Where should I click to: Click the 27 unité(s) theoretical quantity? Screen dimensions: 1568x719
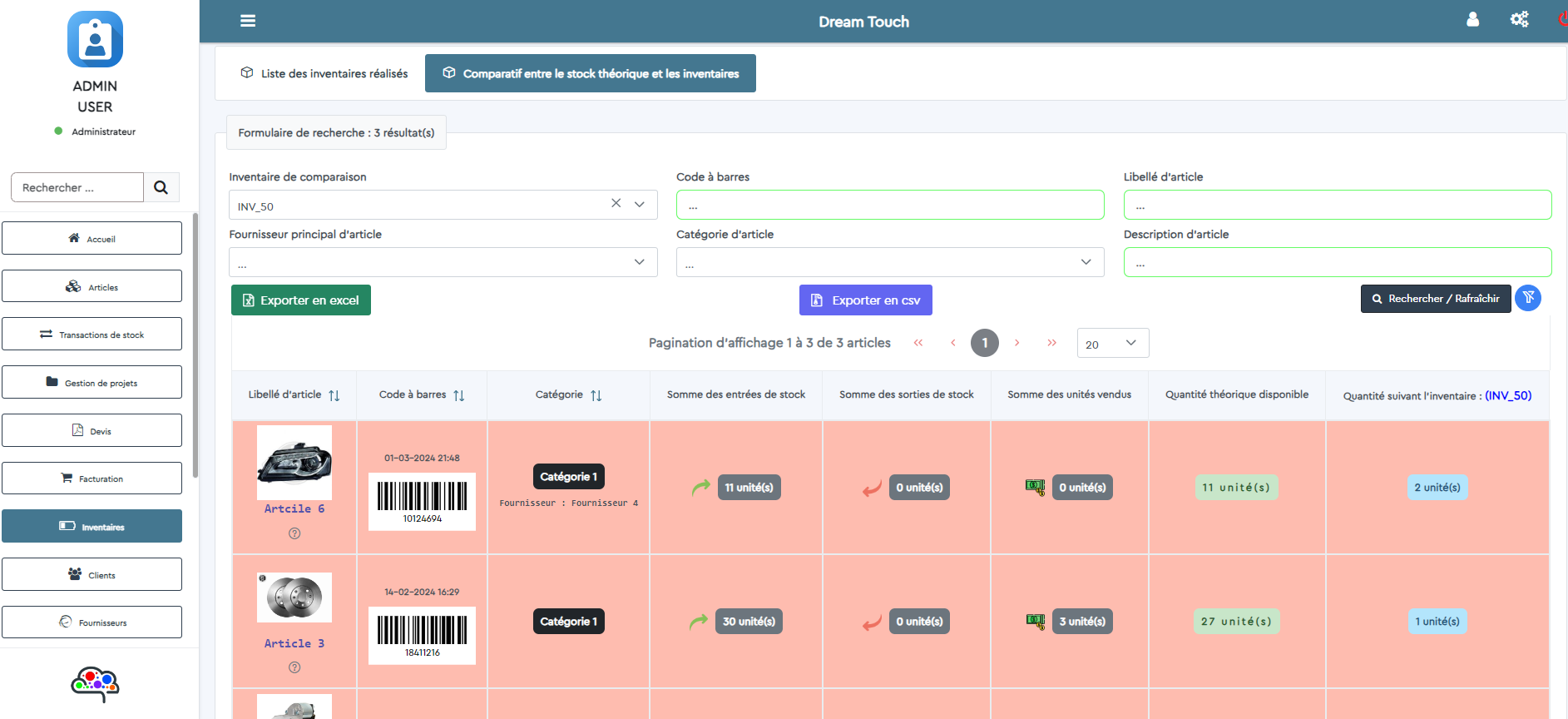pyautogui.click(x=1236, y=622)
